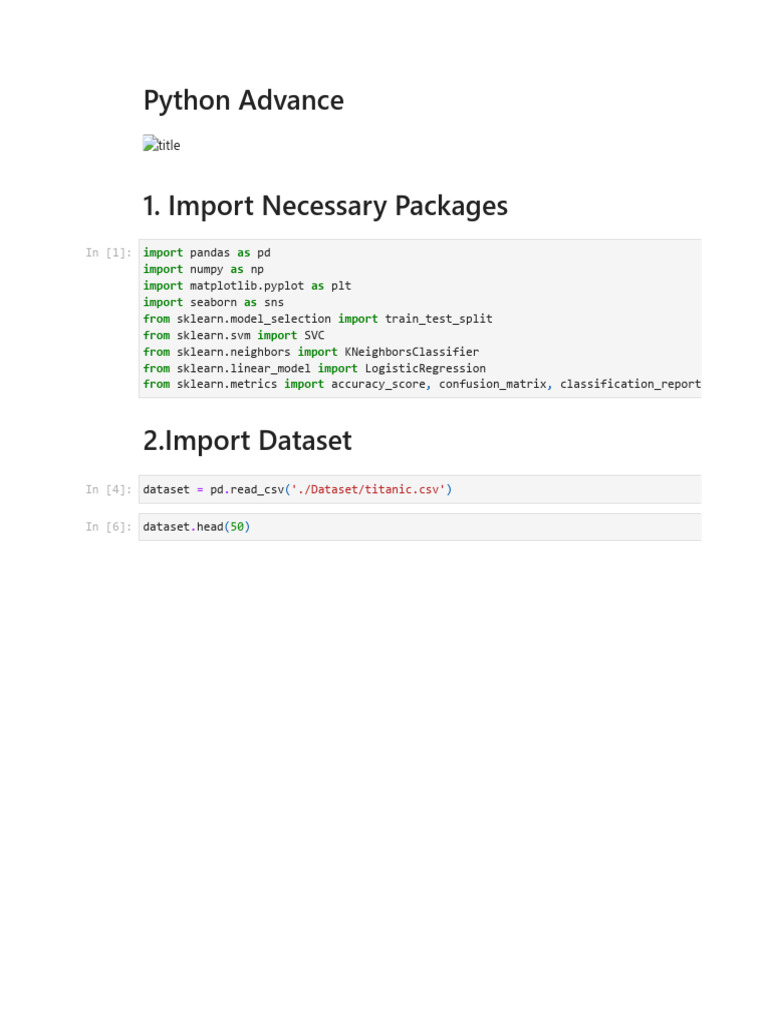Click the matplotlib.pyplot import line
This screenshot has width=768, height=1024.
coord(247,286)
